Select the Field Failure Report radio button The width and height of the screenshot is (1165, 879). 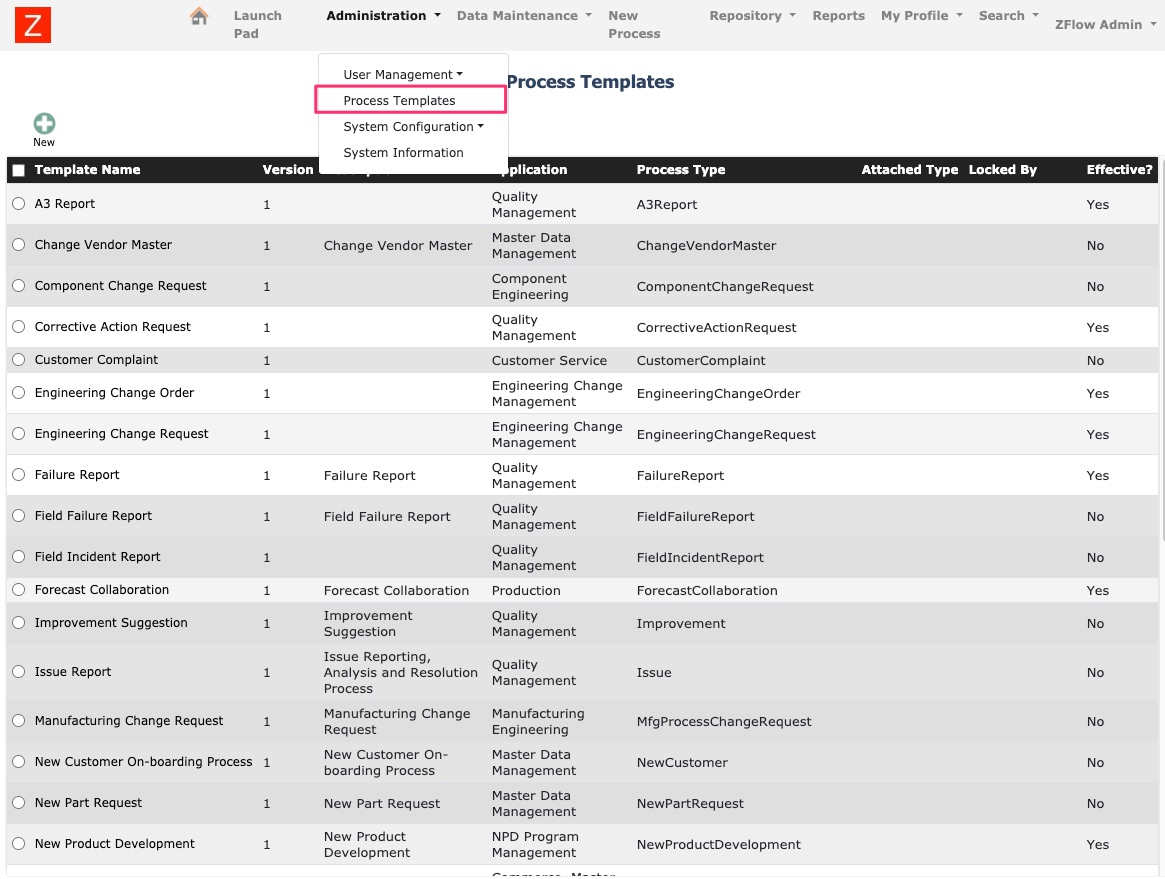(19, 515)
